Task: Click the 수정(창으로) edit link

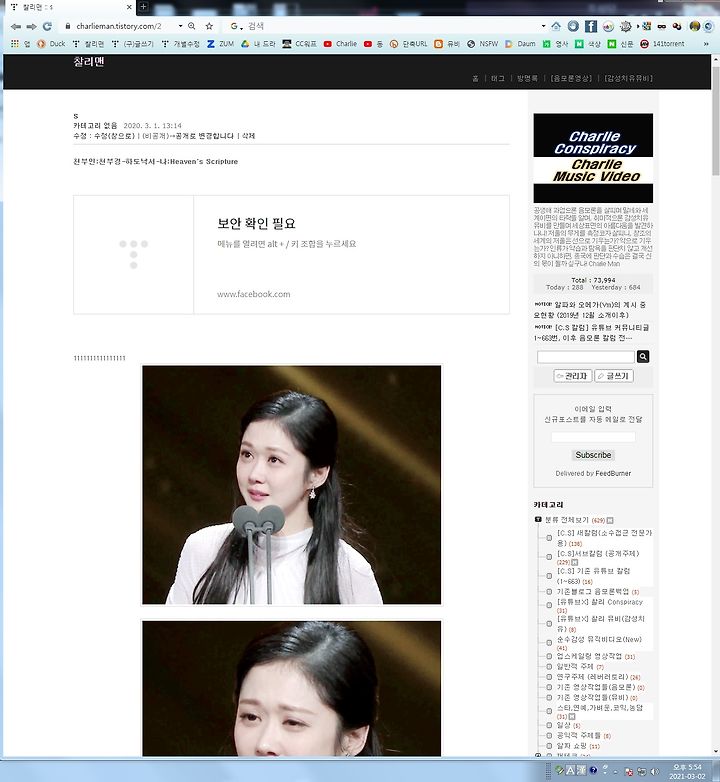Action: click(114, 136)
